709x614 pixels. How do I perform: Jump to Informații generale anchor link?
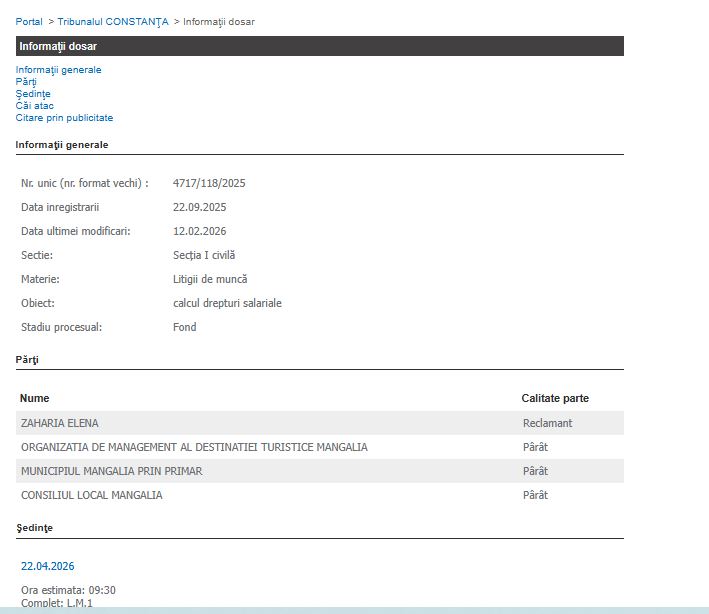(58, 70)
